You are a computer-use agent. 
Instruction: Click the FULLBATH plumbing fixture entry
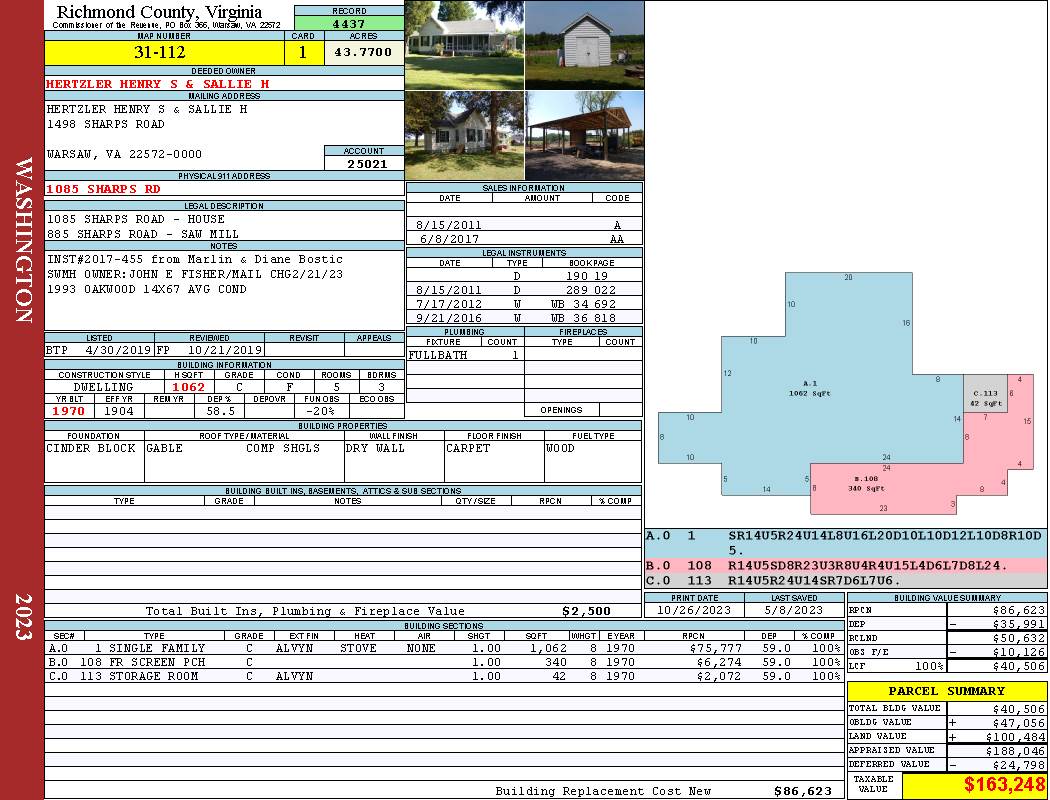click(x=438, y=355)
